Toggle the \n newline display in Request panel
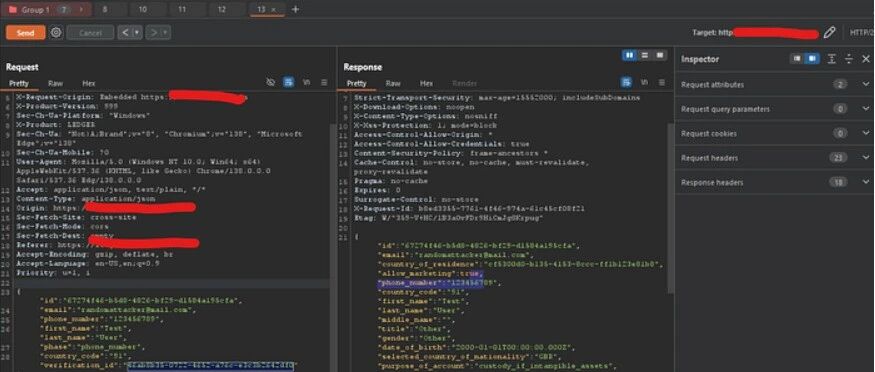 306,83
